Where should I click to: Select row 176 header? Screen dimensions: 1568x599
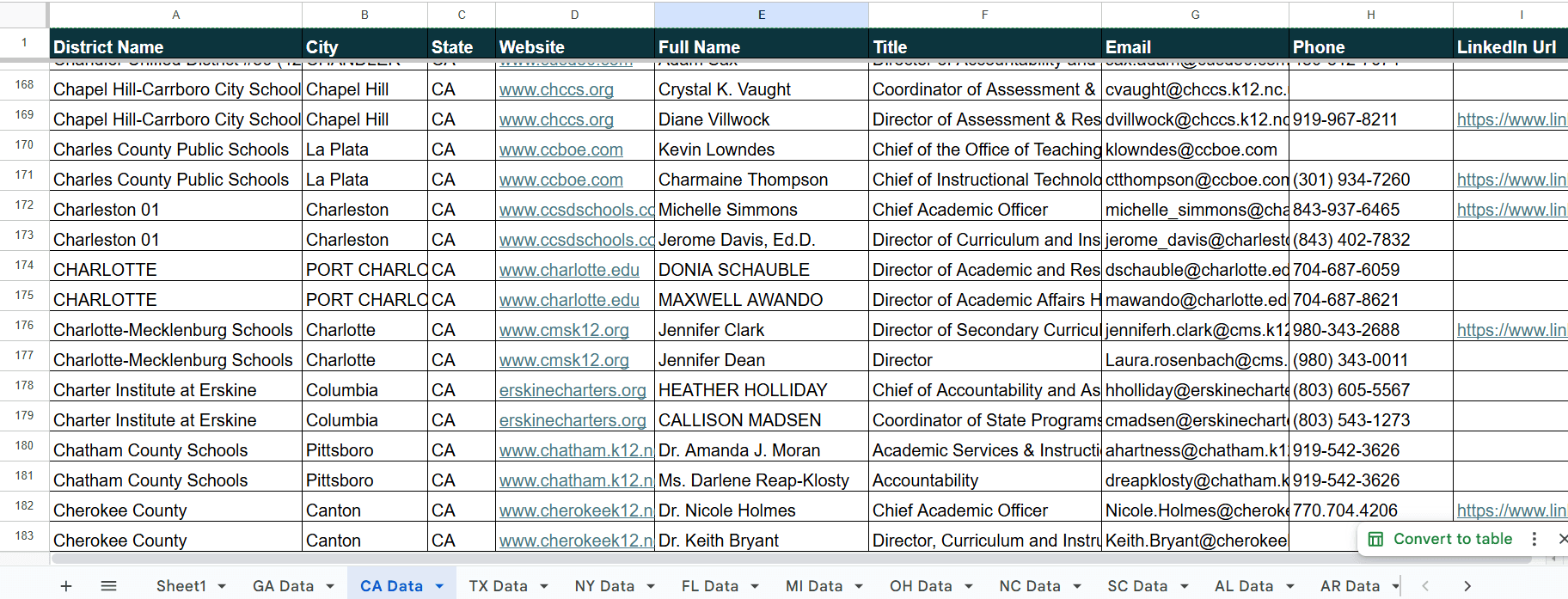pyautogui.click(x=24, y=326)
